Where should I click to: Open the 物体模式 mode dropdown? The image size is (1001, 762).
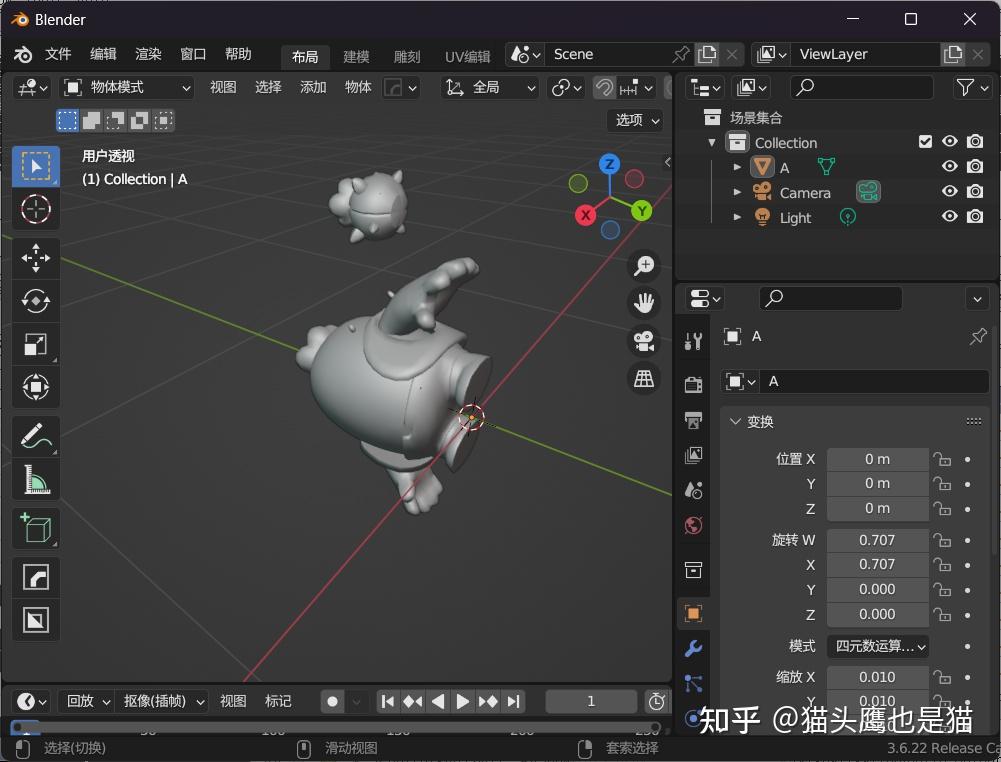(x=125, y=87)
